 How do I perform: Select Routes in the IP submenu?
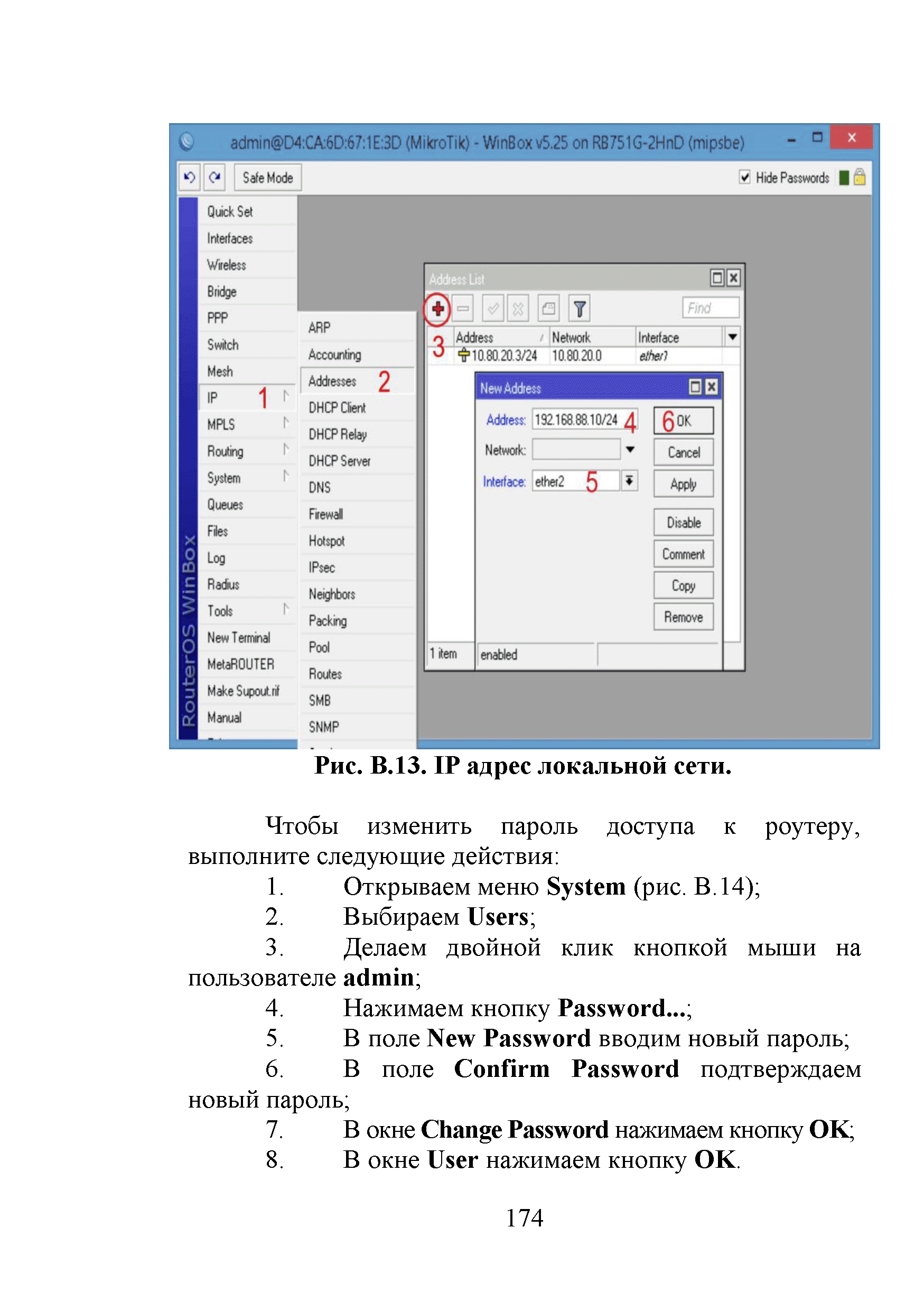357,674
